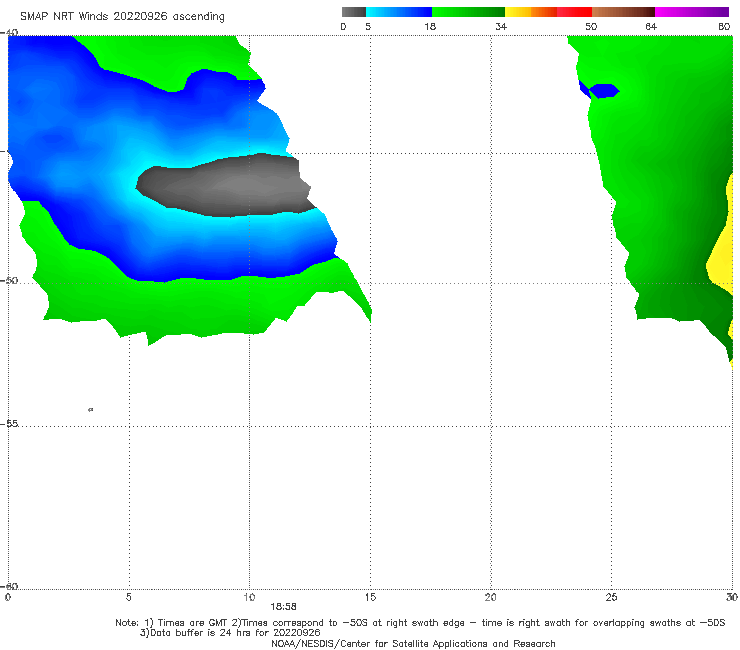Select the red segment of the color bar

click(x=574, y=12)
